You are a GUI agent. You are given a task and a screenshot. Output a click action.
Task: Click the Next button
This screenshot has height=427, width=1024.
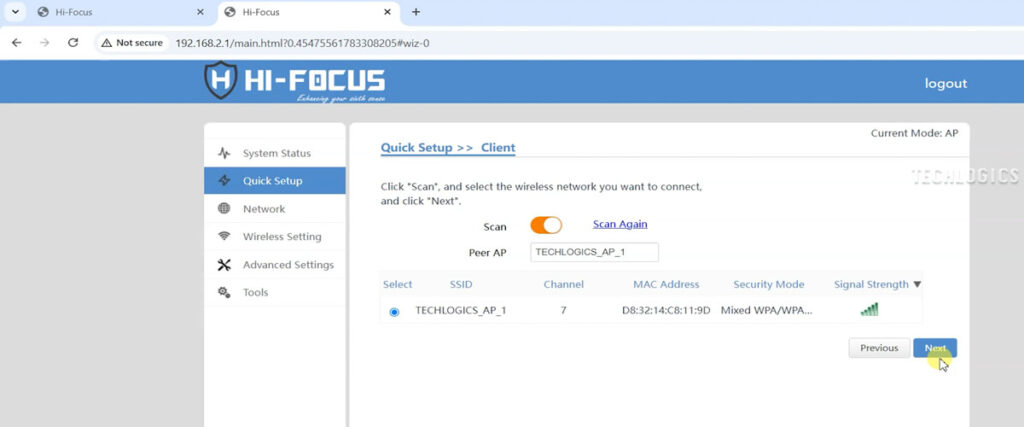pyautogui.click(x=934, y=348)
